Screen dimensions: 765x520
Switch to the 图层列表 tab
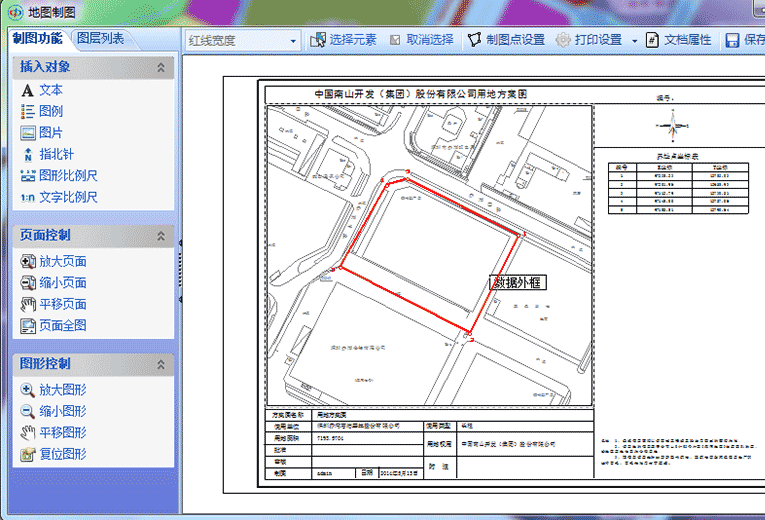tap(101, 39)
